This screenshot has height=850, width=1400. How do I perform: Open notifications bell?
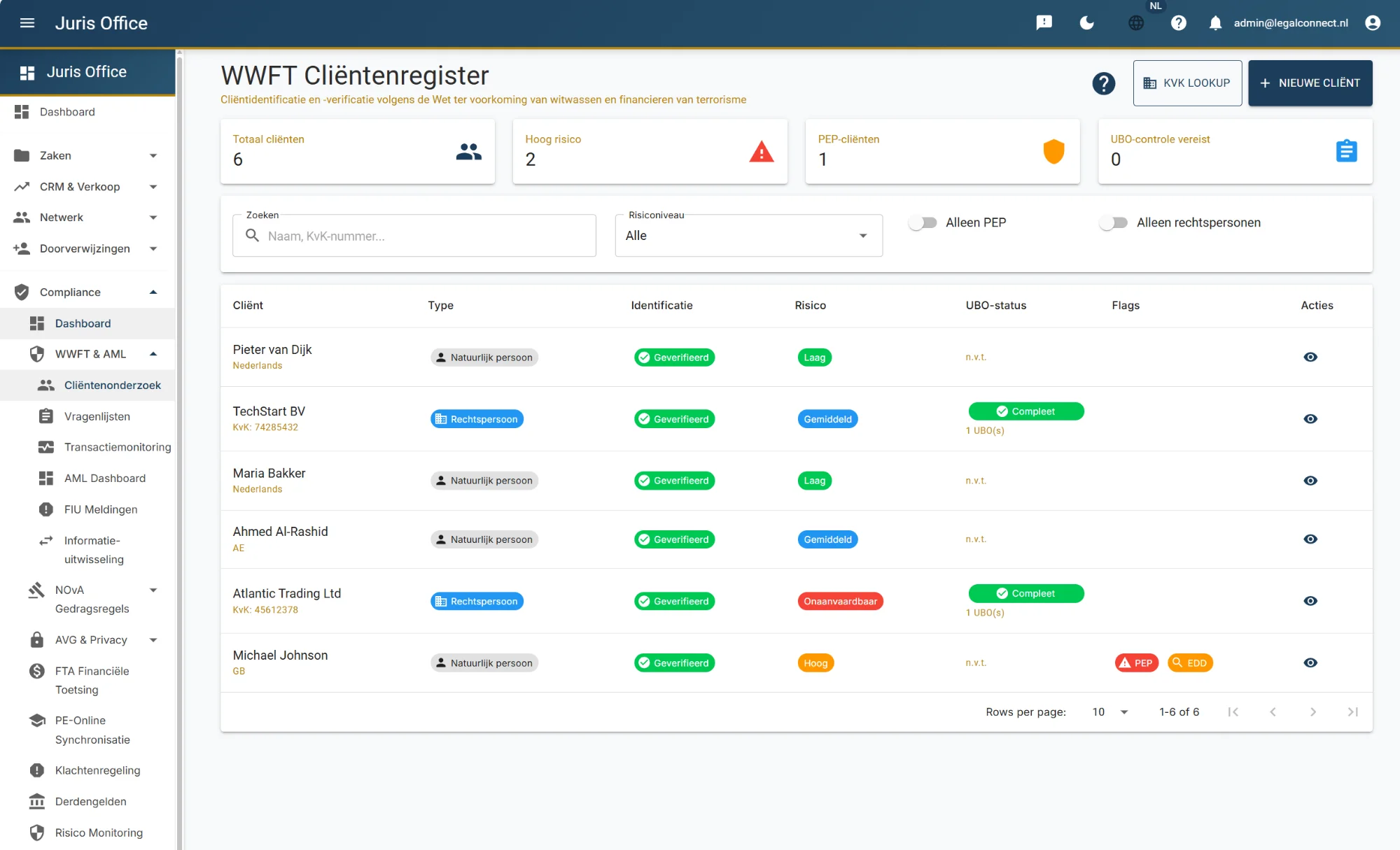[x=1215, y=23]
